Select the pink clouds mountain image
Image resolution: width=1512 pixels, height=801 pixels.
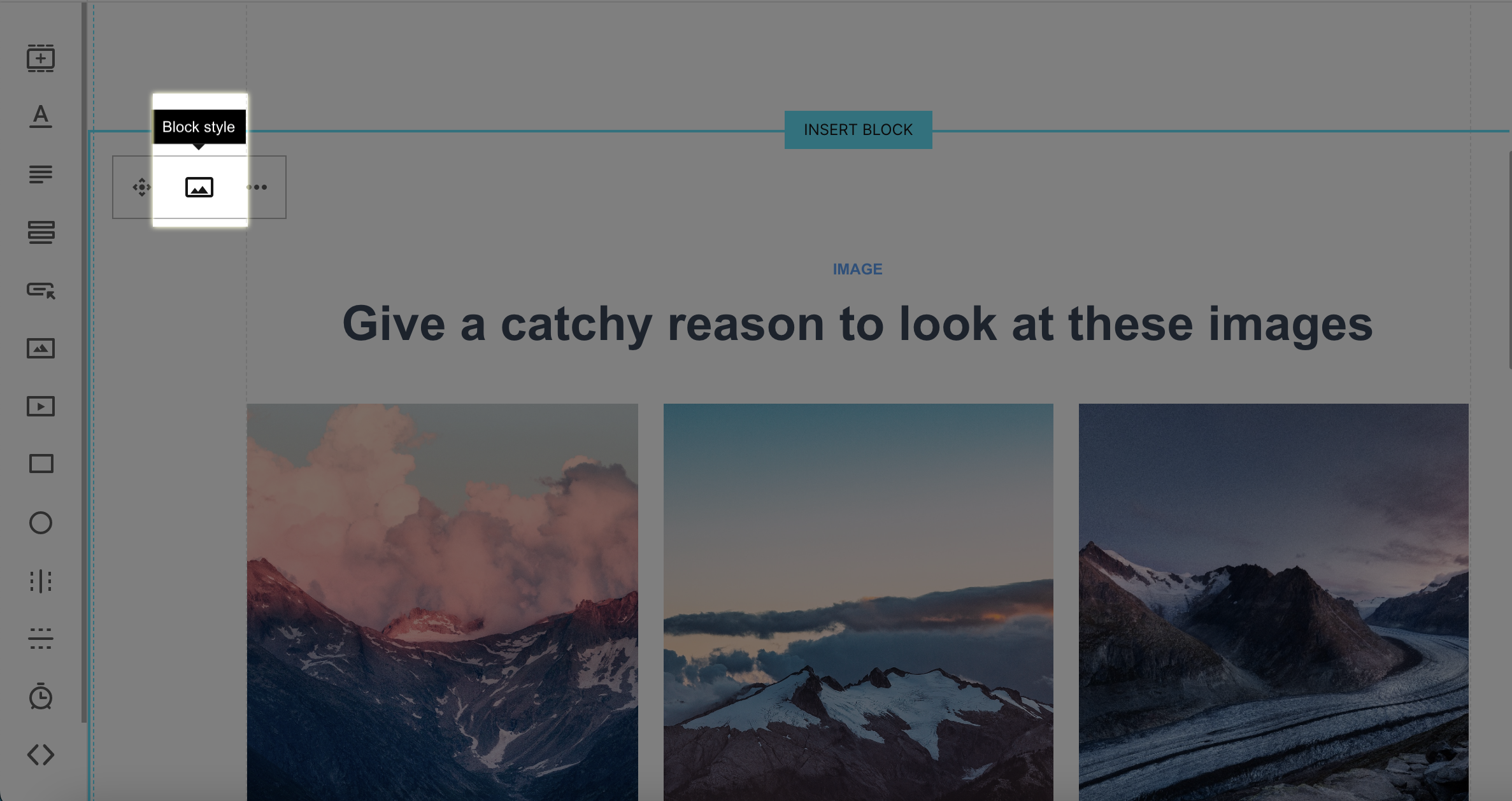(x=443, y=602)
